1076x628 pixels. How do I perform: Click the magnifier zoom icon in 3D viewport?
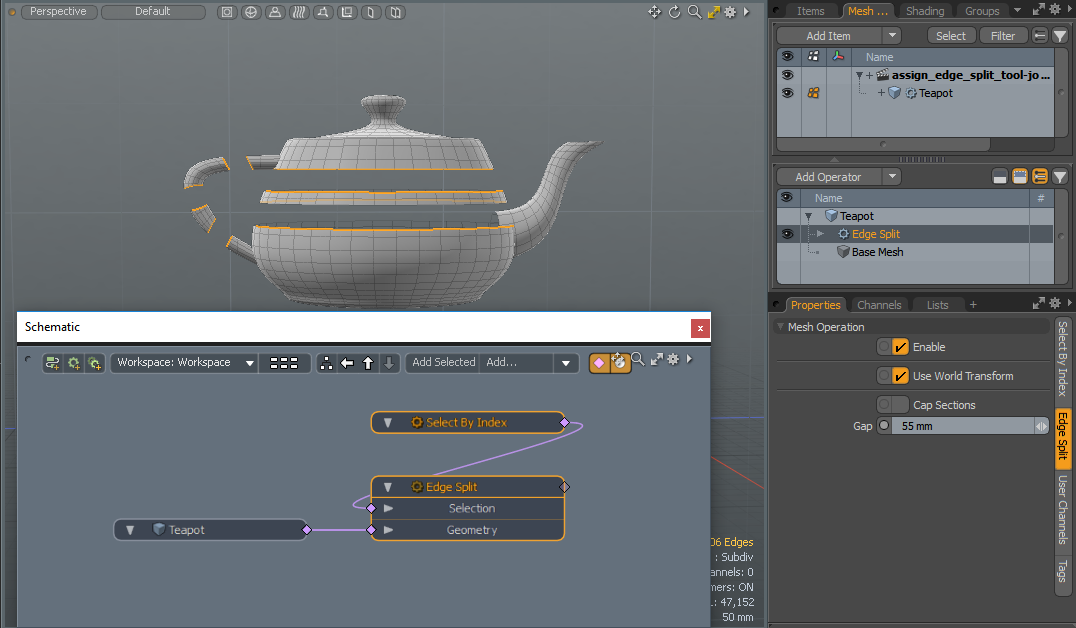click(693, 12)
